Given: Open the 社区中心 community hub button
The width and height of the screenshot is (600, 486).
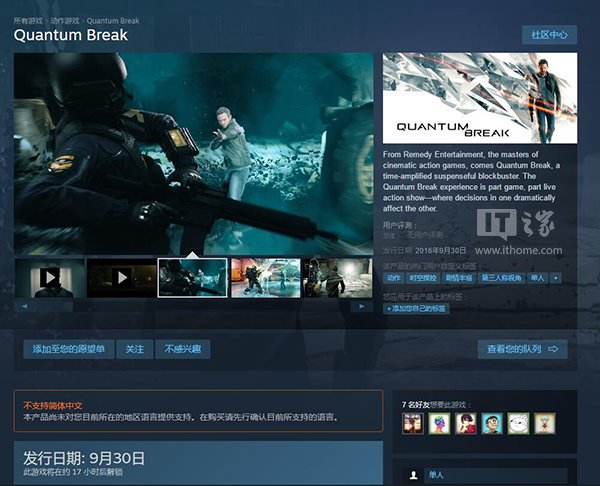Looking at the screenshot, I should pyautogui.click(x=549, y=35).
